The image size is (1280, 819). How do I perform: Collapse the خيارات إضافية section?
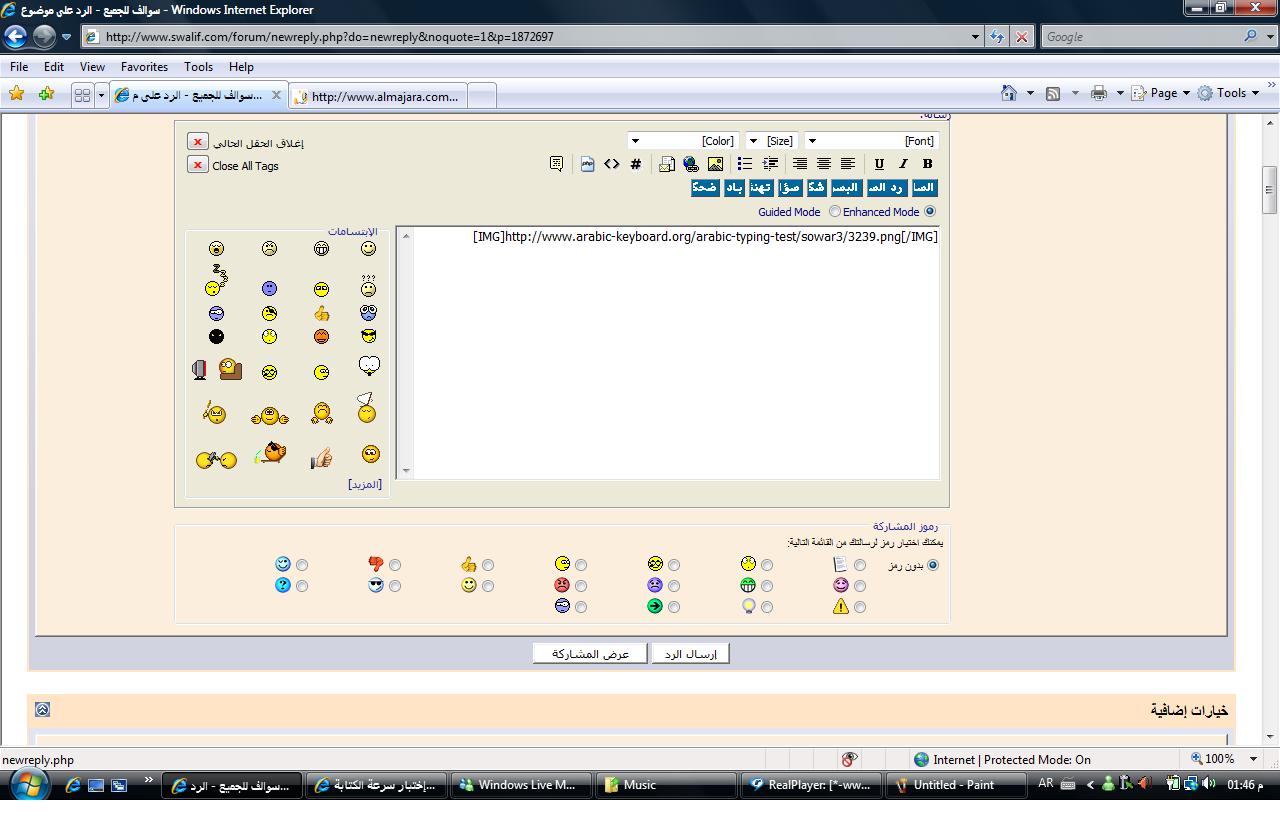click(42, 710)
